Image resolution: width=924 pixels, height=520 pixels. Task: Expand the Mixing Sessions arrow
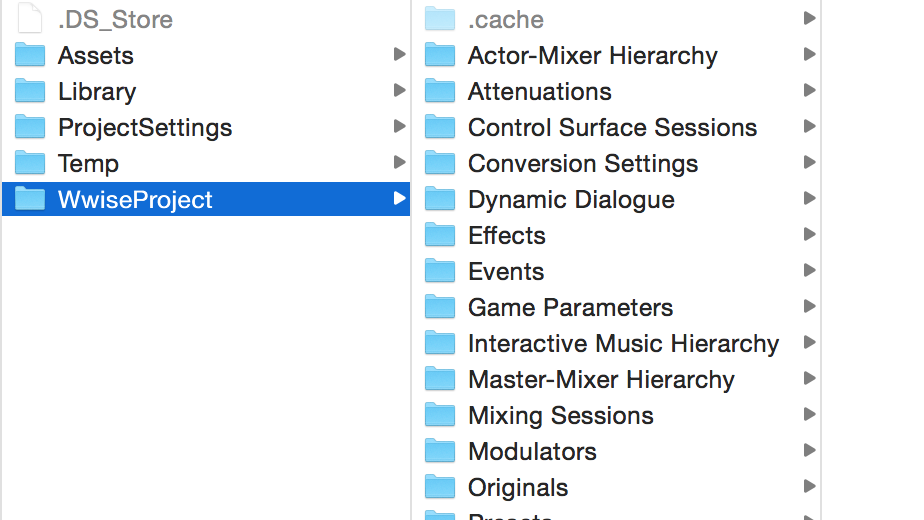[x=810, y=414]
